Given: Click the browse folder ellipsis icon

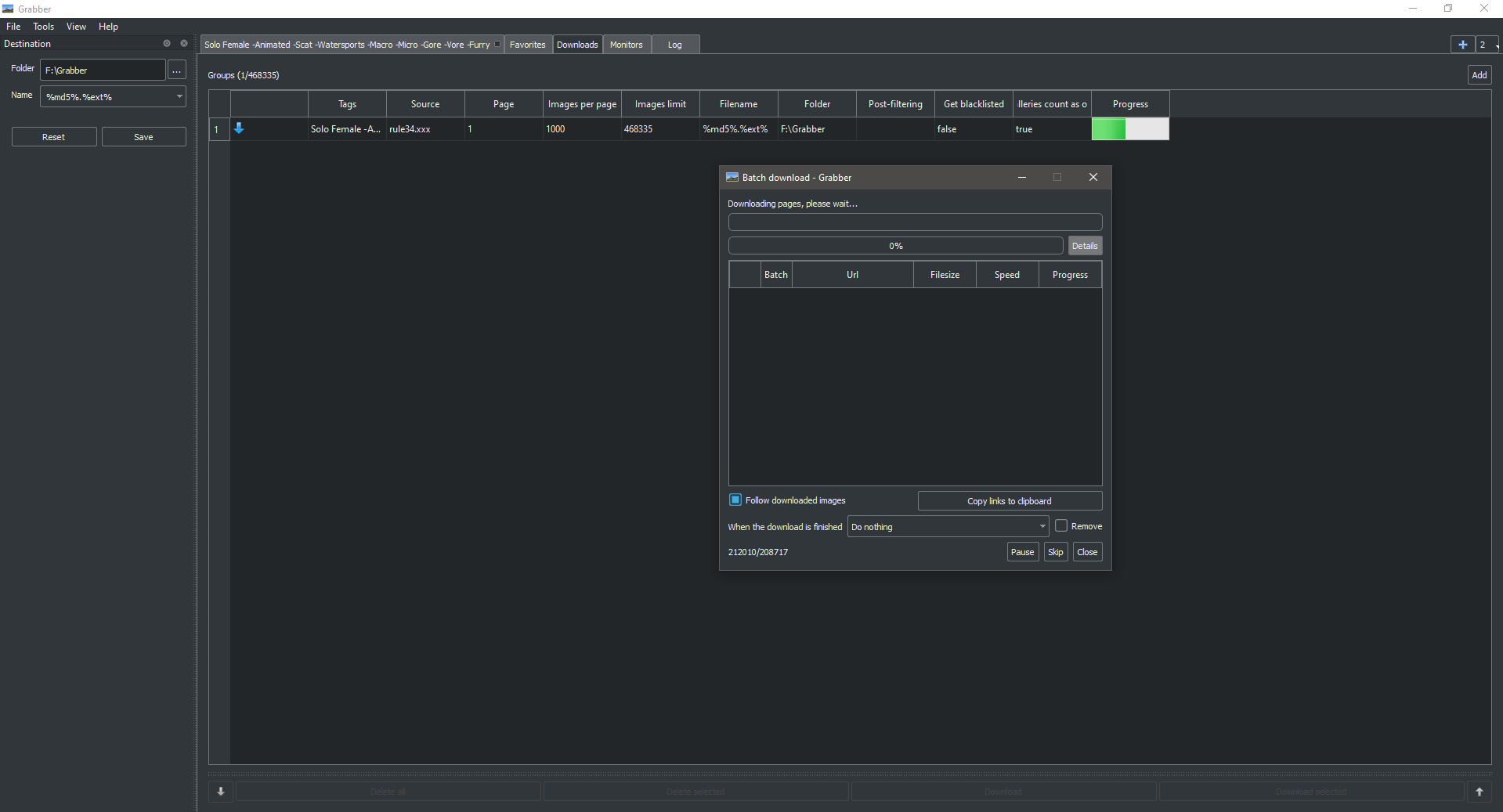Looking at the screenshot, I should (176, 70).
